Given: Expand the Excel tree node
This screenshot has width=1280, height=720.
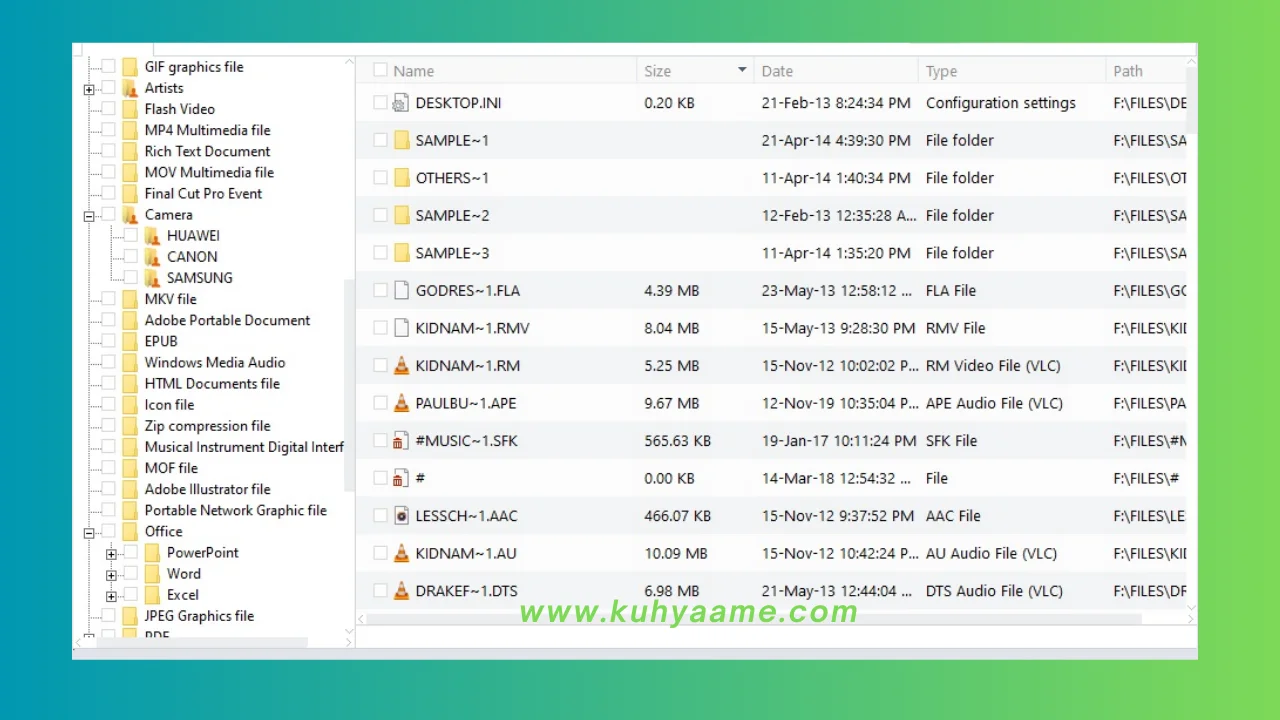Looking at the screenshot, I should click(111, 595).
